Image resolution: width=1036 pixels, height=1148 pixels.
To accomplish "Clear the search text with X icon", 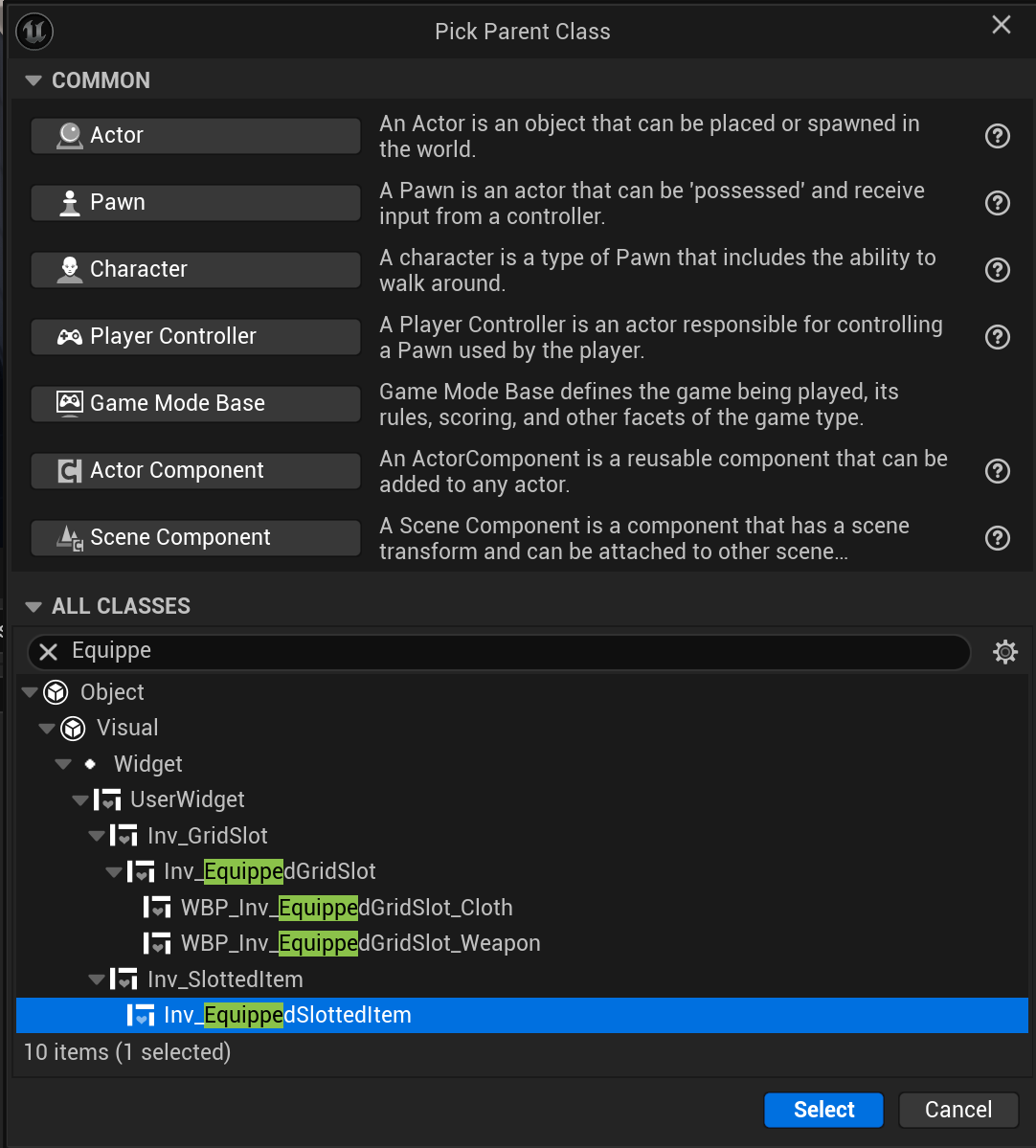I will tap(48, 652).
